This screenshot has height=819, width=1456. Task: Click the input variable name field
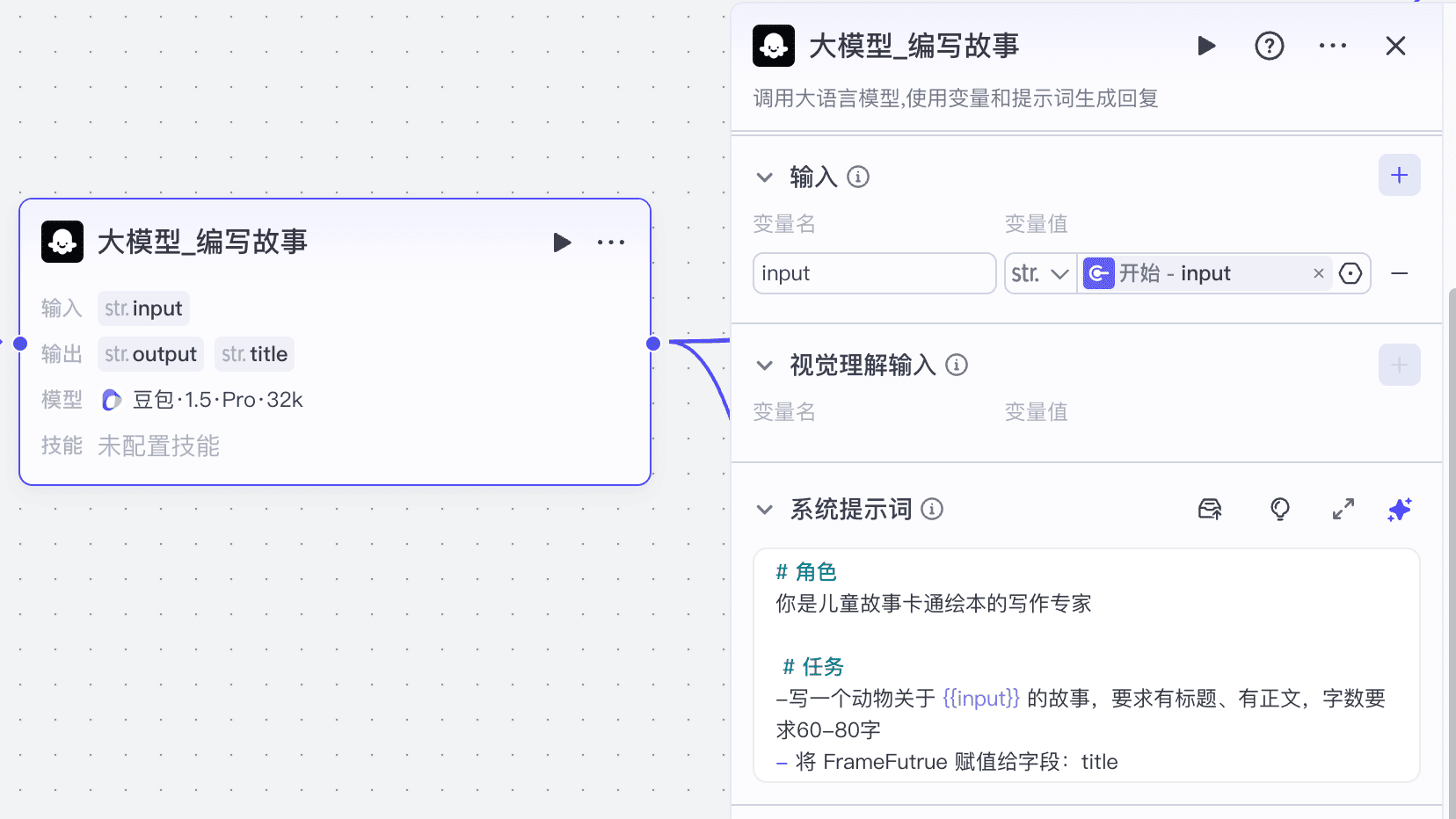coord(874,273)
